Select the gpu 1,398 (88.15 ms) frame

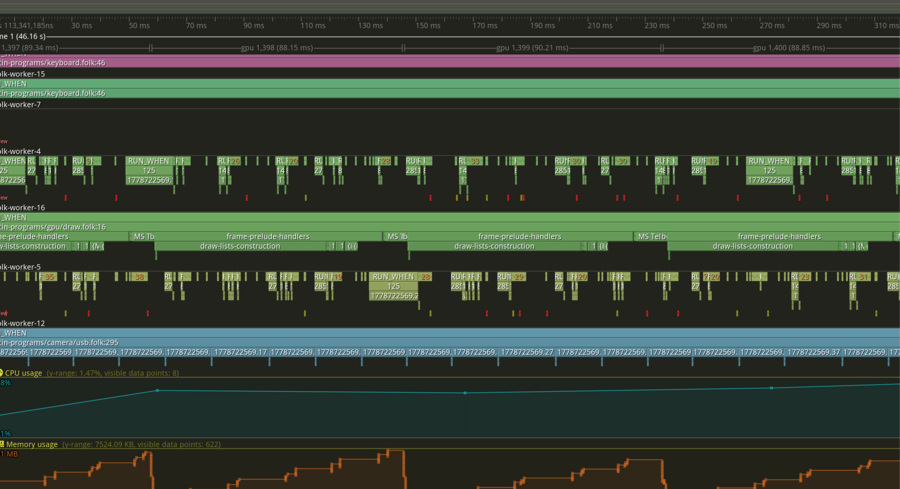277,48
